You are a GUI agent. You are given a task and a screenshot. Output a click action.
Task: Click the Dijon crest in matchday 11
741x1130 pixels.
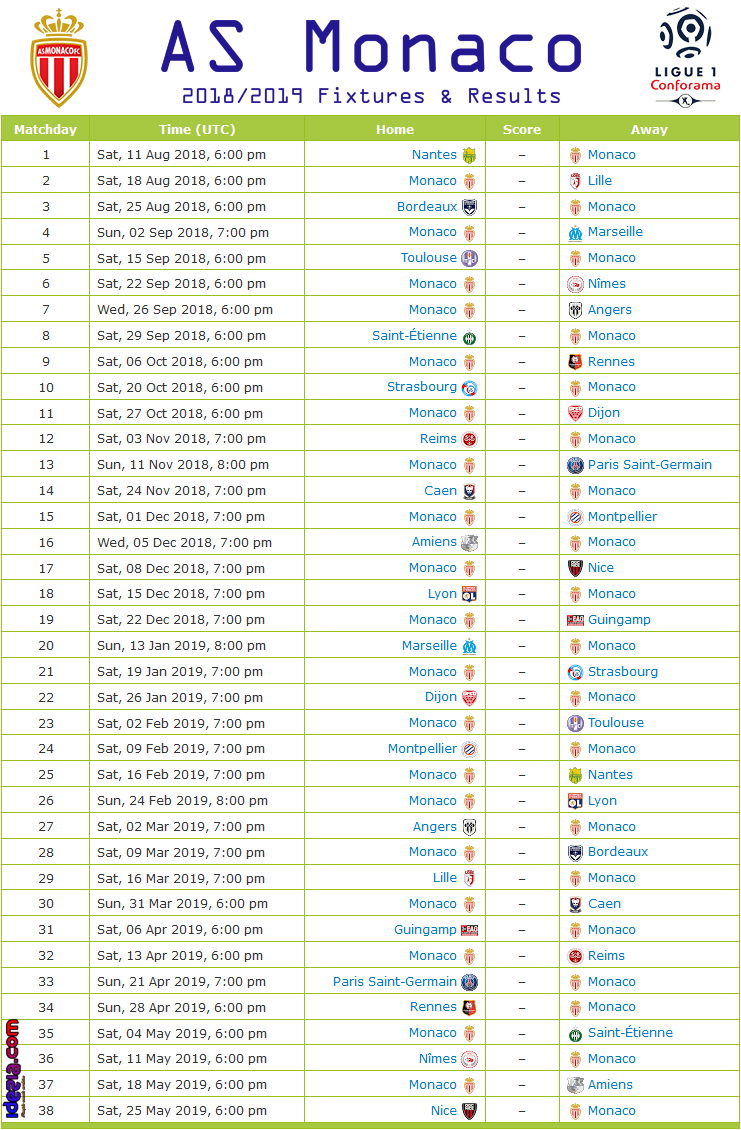pyautogui.click(x=575, y=413)
